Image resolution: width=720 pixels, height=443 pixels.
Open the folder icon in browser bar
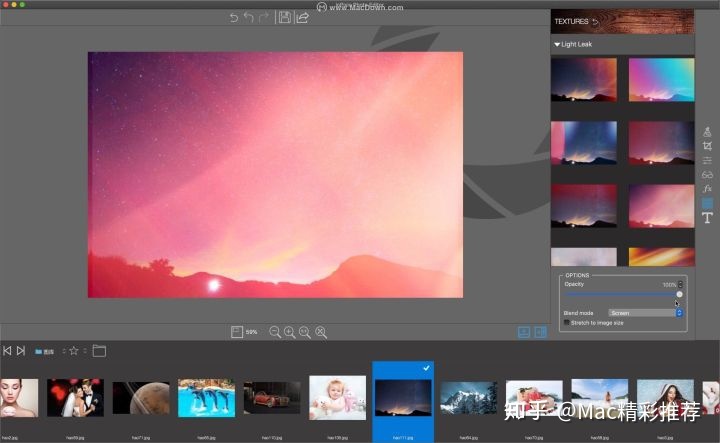pos(99,351)
